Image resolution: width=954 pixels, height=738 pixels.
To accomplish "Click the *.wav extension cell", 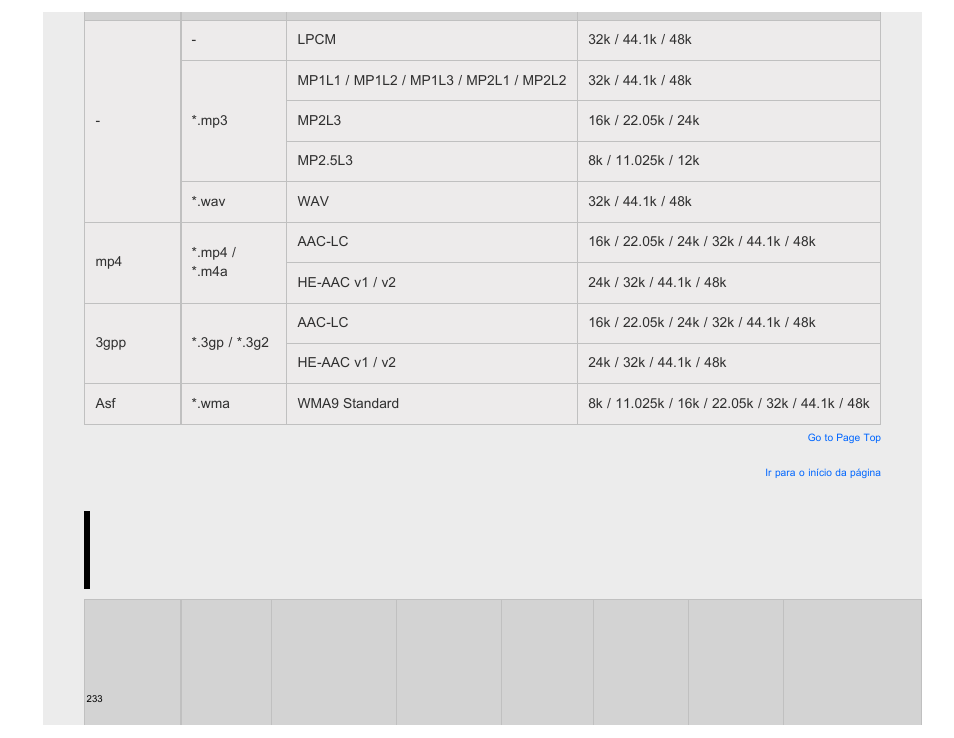I will tap(234, 202).
